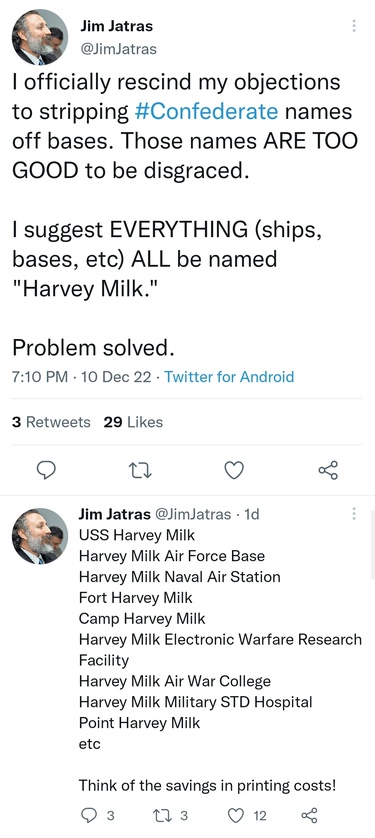The height and width of the screenshot is (838, 375).
Task: Open Jim Jatras avatar on reply tweet
Action: coord(40,536)
